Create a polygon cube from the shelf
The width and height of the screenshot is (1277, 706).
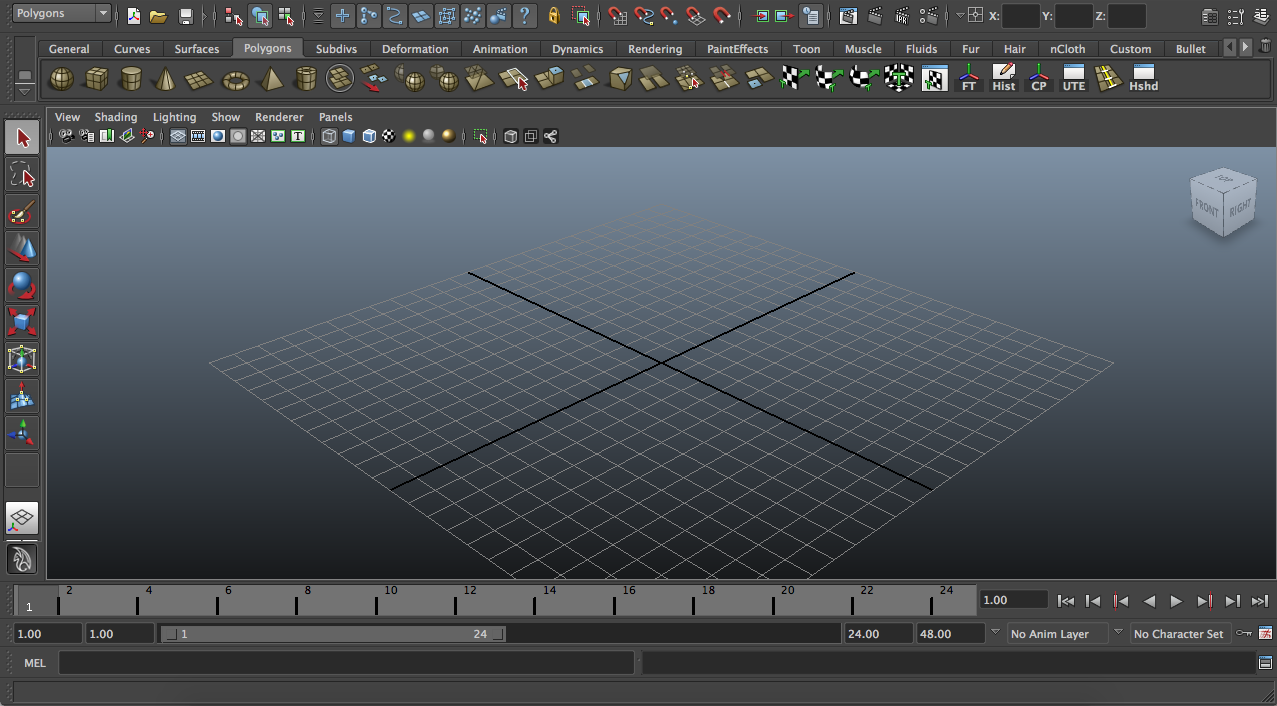pyautogui.click(x=95, y=77)
